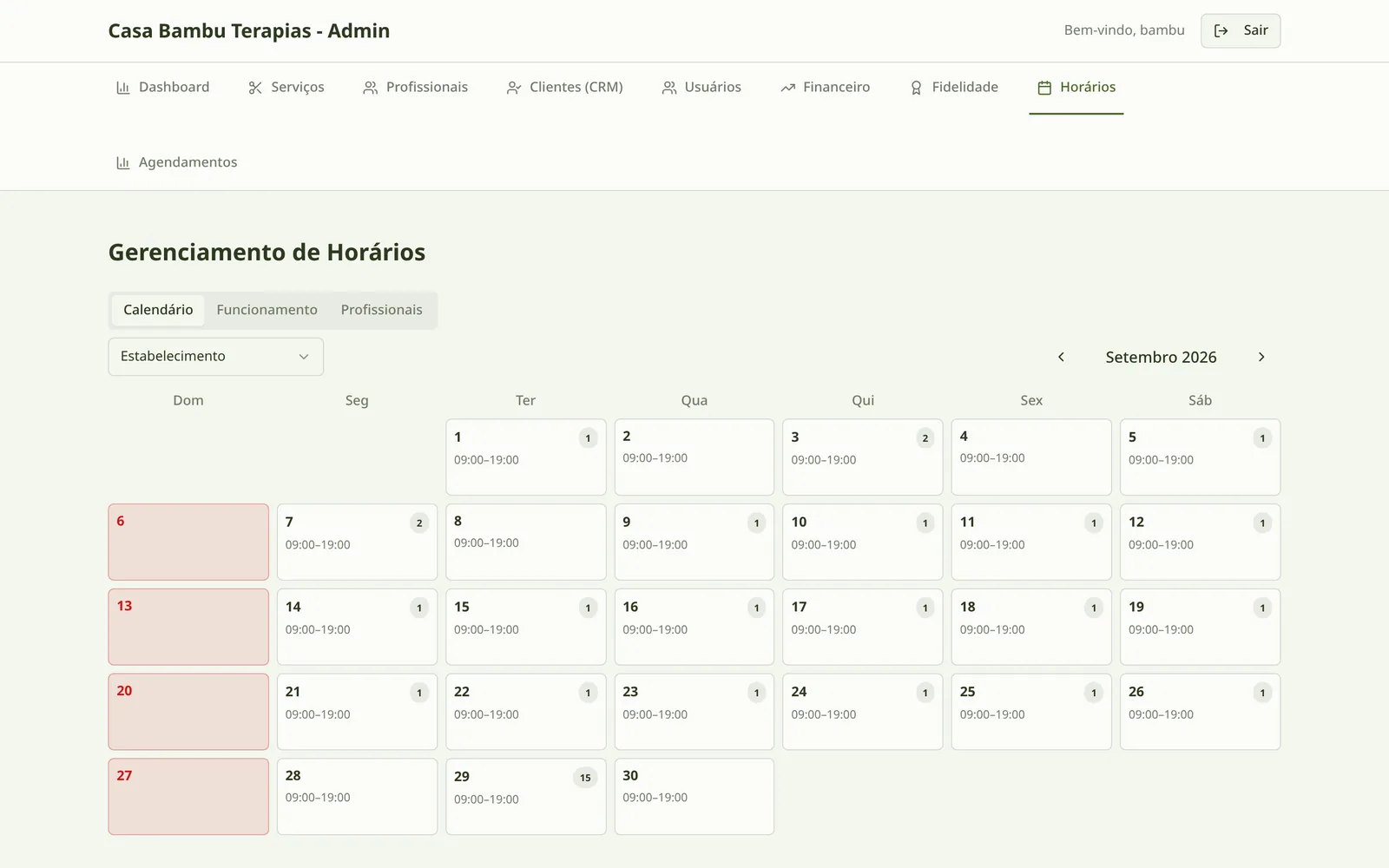Open day 18 calendar cell
This screenshot has height=868, width=1389.
click(1031, 627)
